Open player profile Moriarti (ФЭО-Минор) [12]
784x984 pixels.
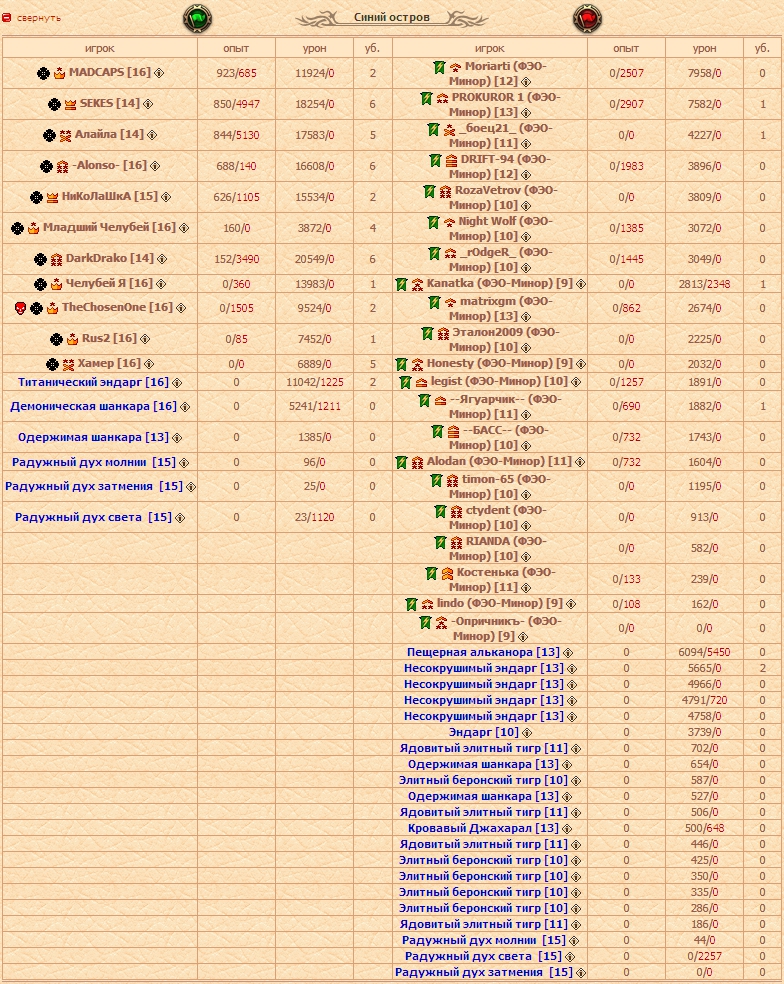point(498,73)
